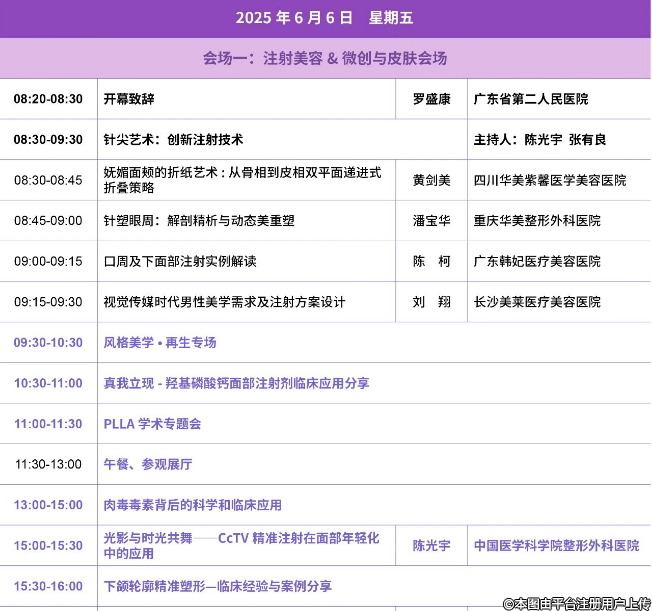The image size is (652, 611).
Task: Click the date header 2025年6月6日 星期五
Action: point(325,17)
